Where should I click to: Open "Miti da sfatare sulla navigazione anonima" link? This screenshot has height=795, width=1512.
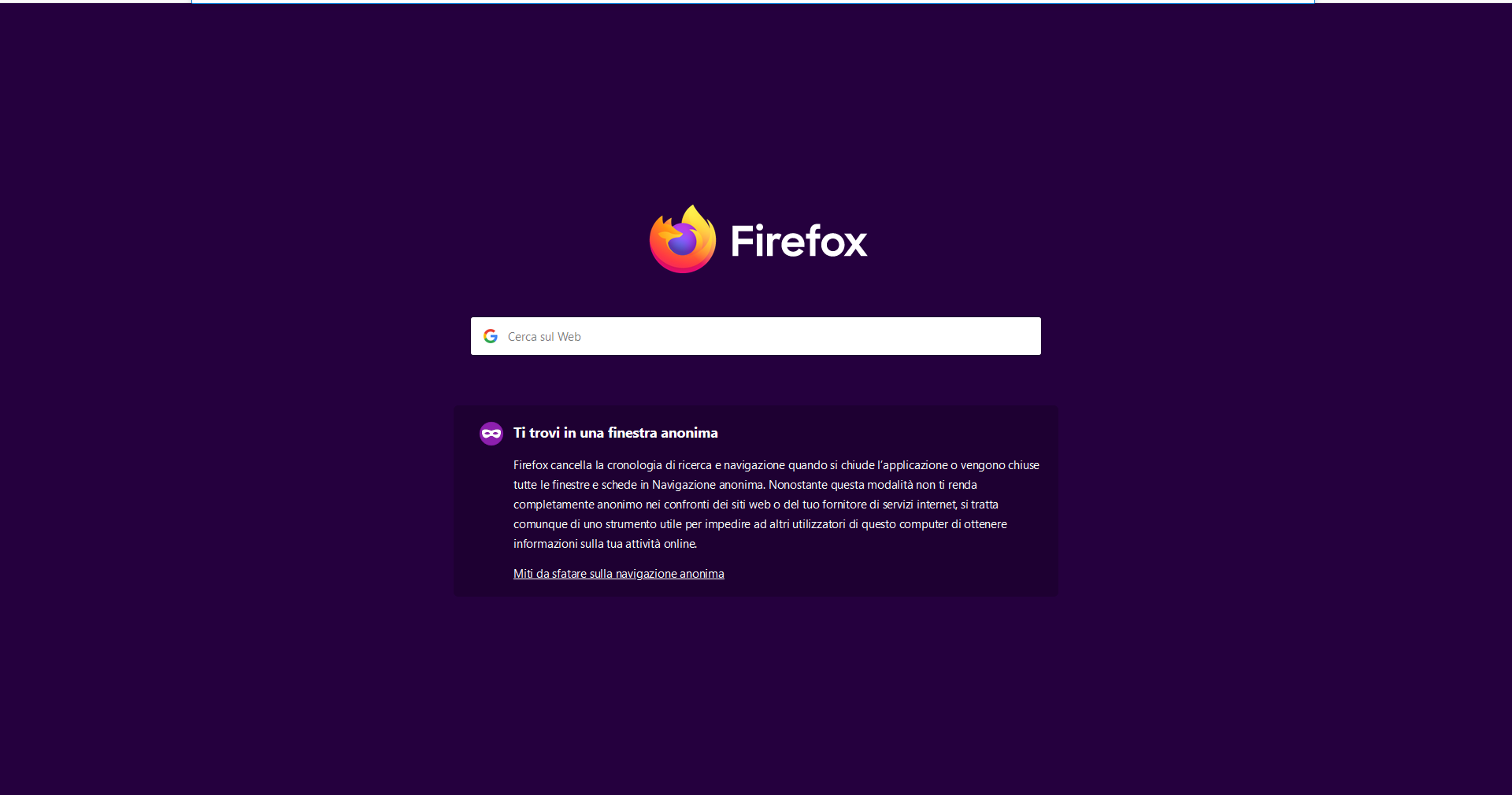pos(619,574)
